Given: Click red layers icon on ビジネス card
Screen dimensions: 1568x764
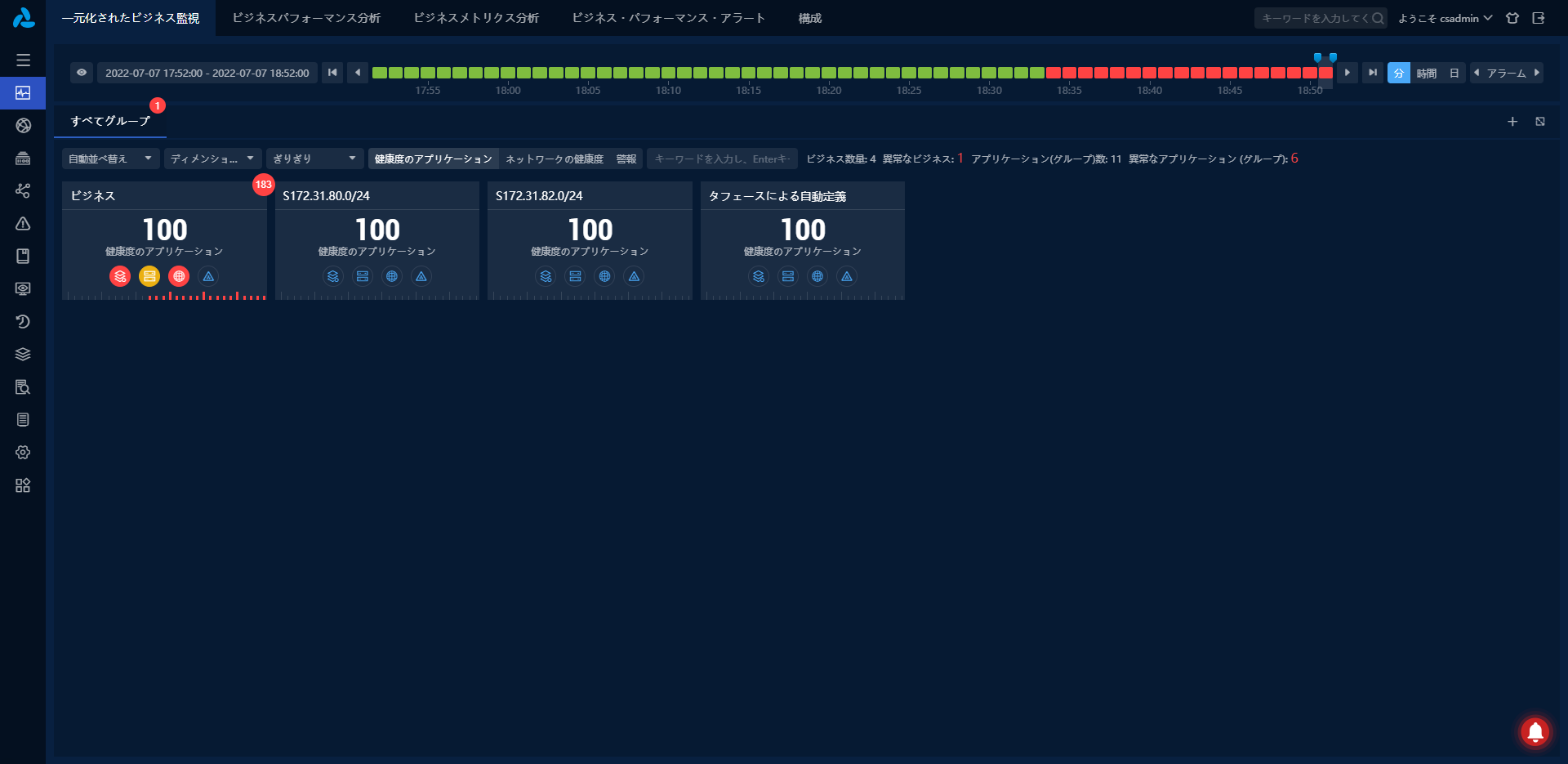Looking at the screenshot, I should click(120, 276).
